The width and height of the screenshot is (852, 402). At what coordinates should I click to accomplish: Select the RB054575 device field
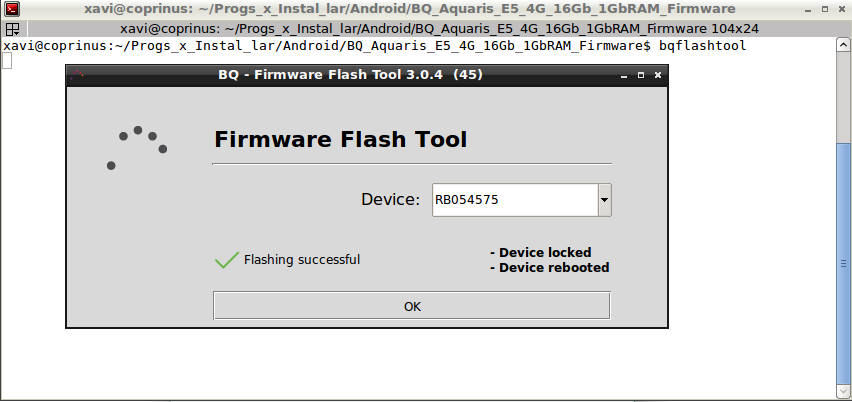[x=514, y=200]
